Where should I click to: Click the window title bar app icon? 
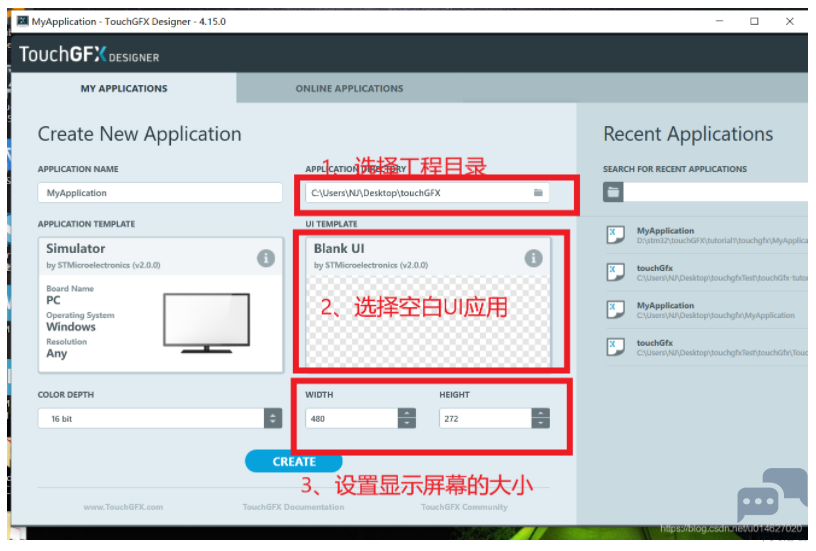22,21
